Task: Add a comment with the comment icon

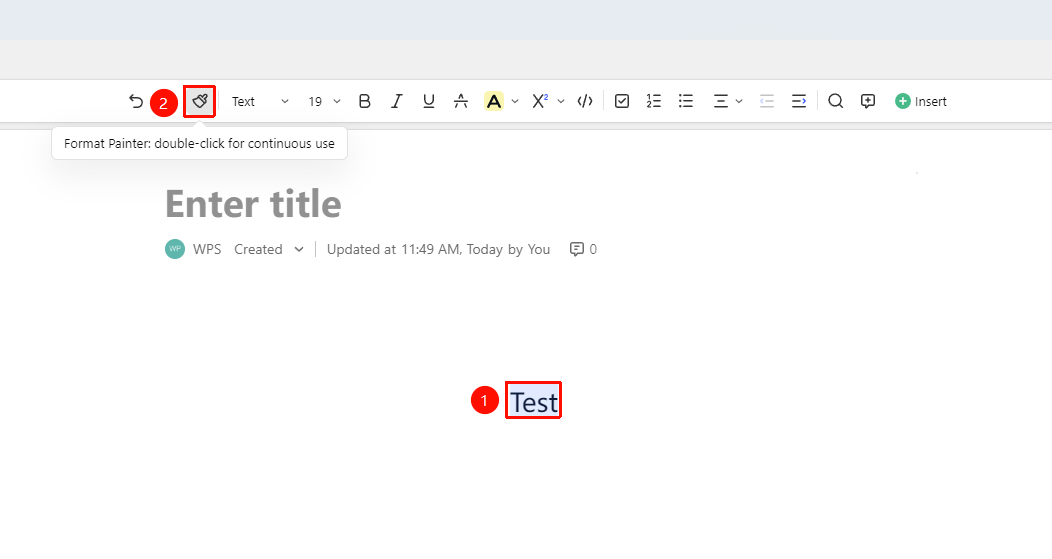Action: coord(867,101)
